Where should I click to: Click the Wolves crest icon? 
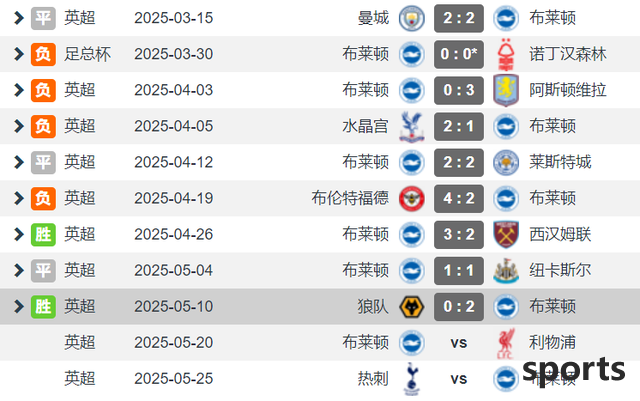411,307
